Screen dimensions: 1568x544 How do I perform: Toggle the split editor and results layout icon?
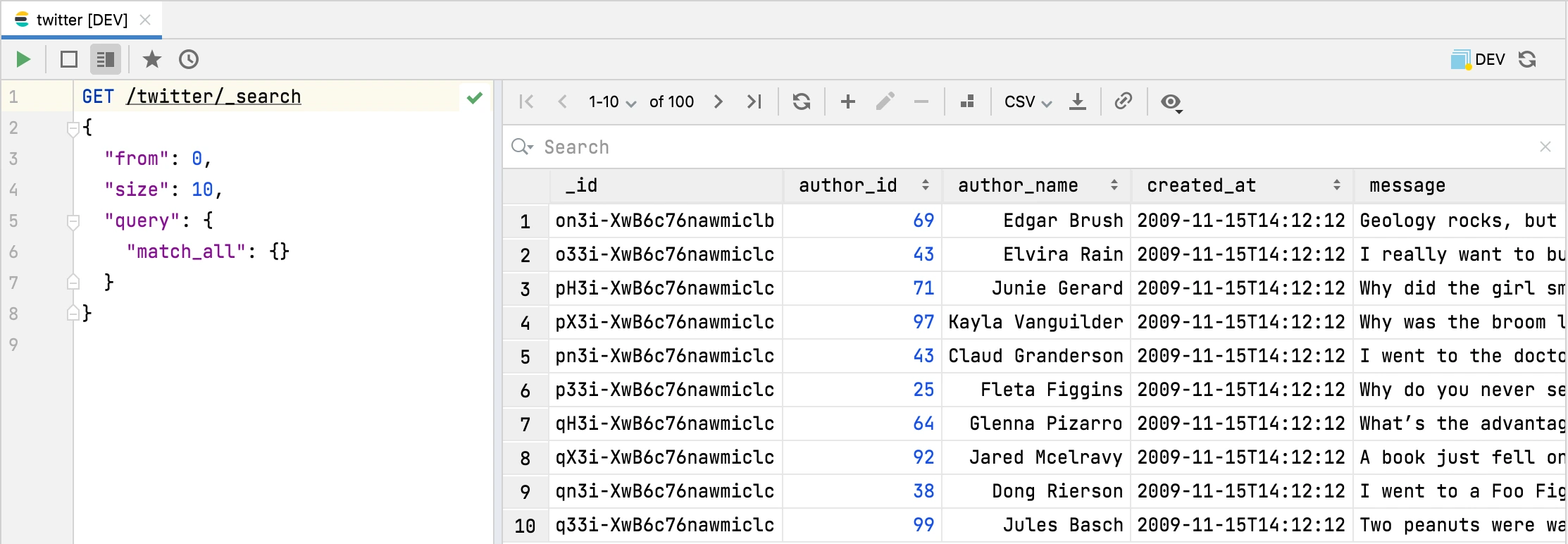coord(106,59)
